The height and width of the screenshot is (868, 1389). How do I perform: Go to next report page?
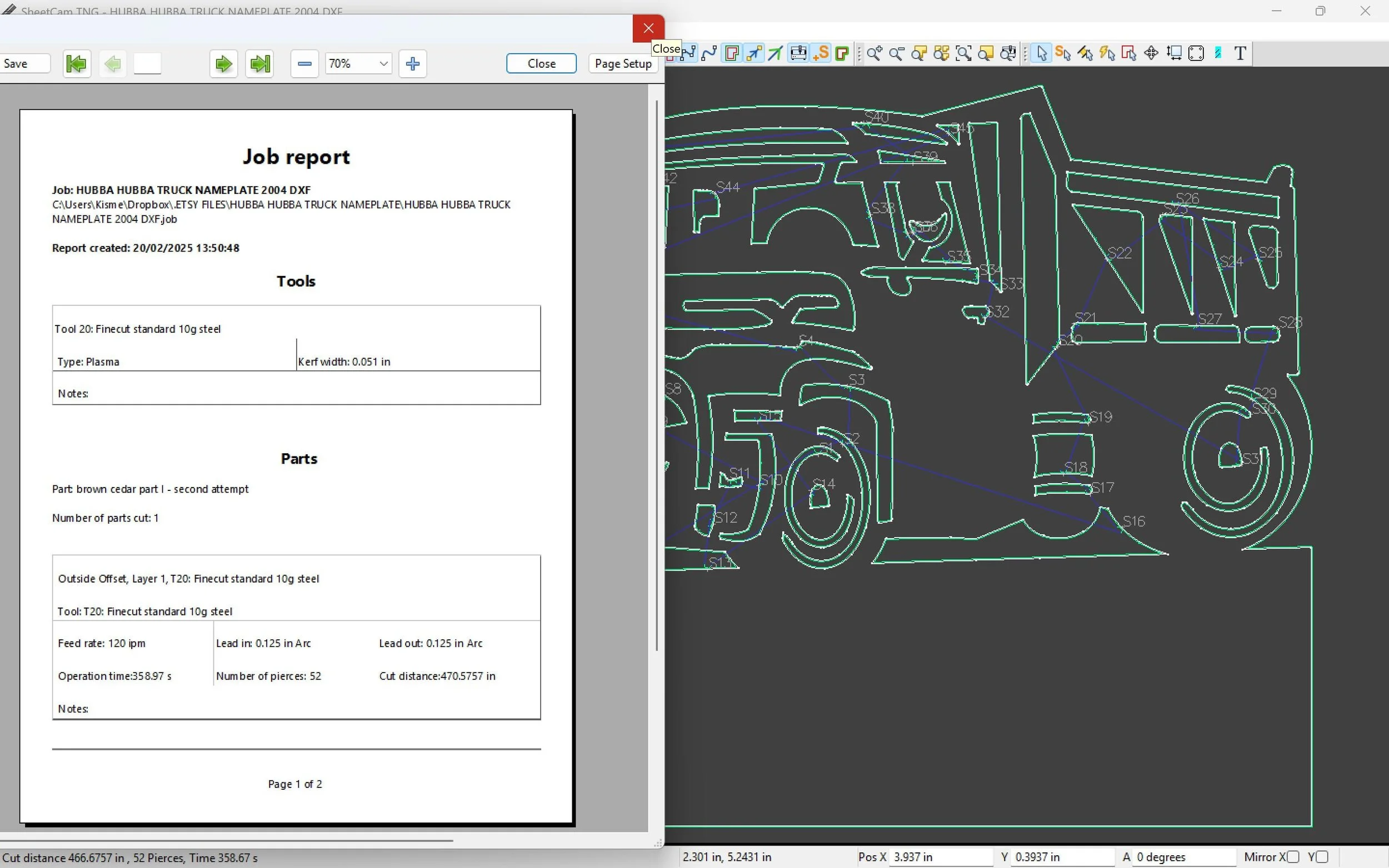[x=223, y=64]
